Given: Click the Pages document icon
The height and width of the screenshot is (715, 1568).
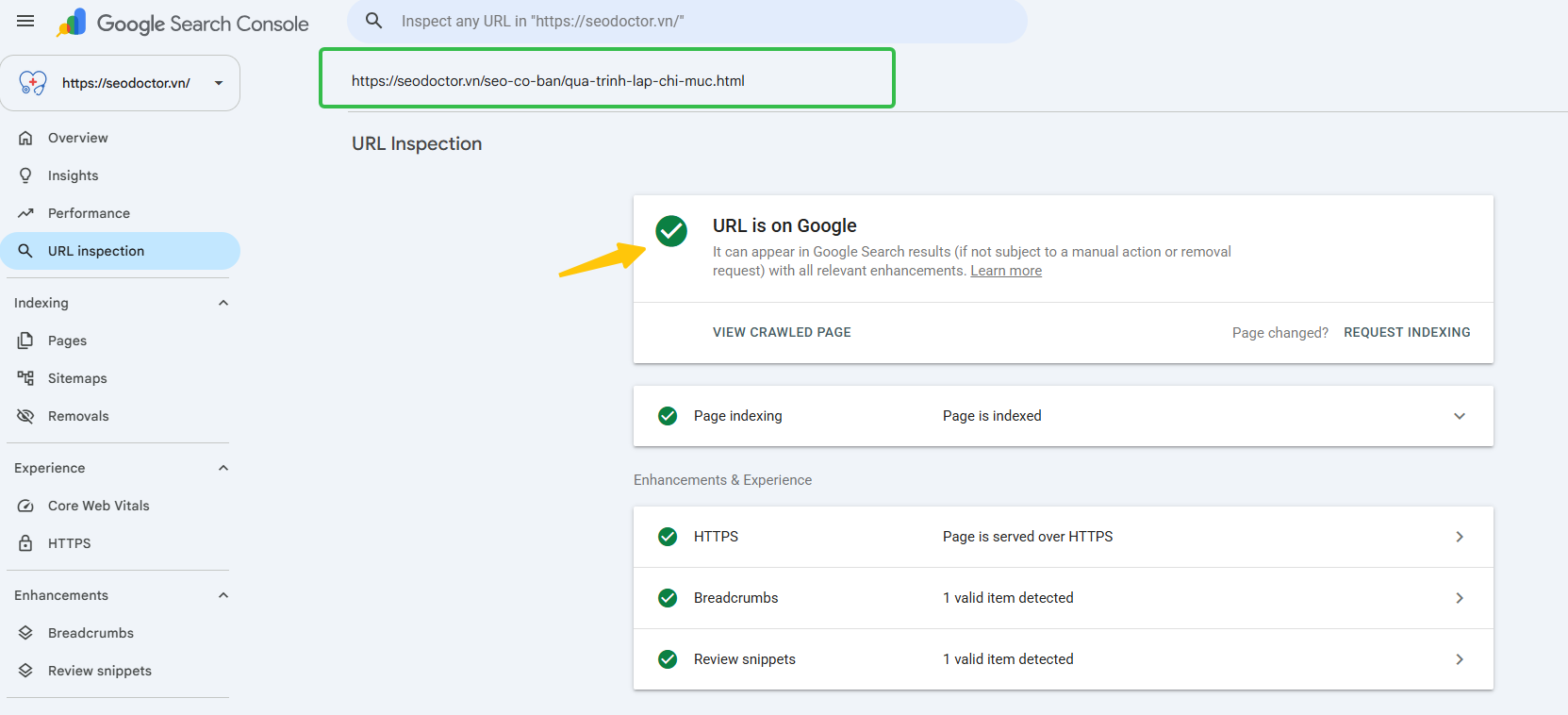Looking at the screenshot, I should point(25,341).
